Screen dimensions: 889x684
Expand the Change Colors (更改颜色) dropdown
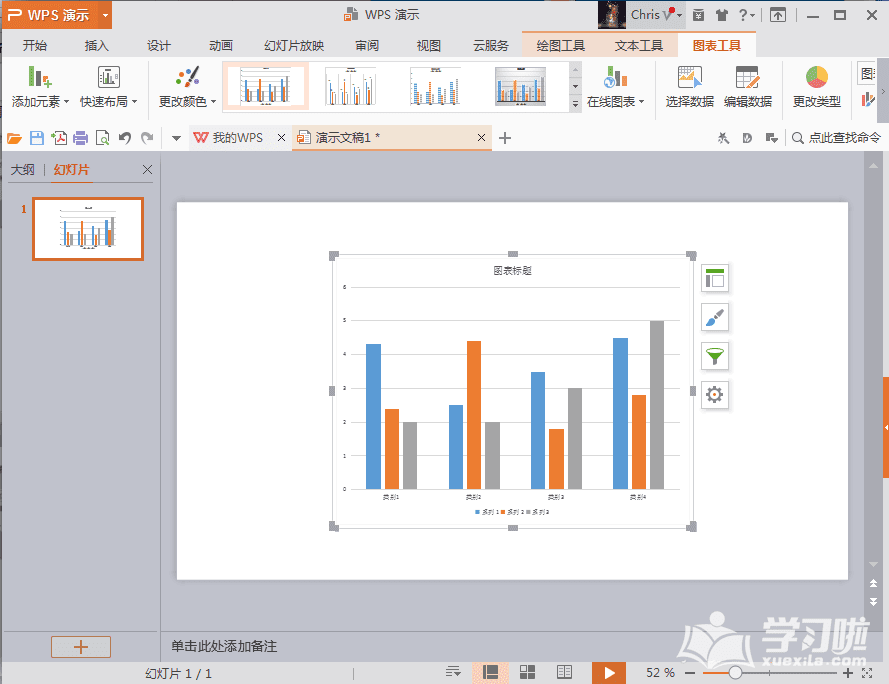coord(187,101)
